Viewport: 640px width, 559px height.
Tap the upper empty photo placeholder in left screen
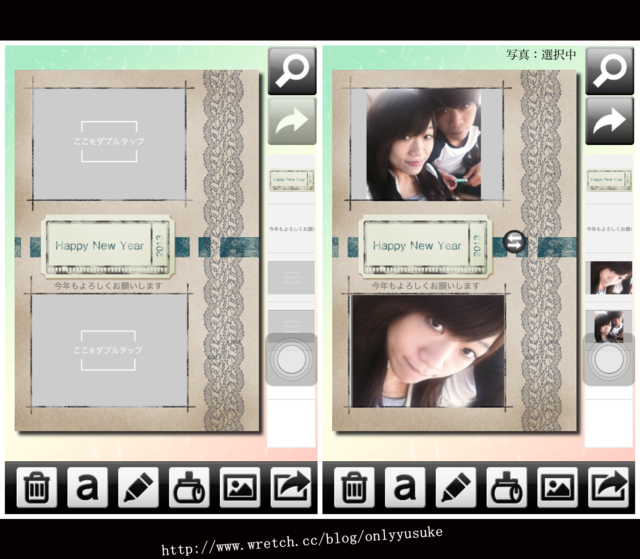pos(109,142)
